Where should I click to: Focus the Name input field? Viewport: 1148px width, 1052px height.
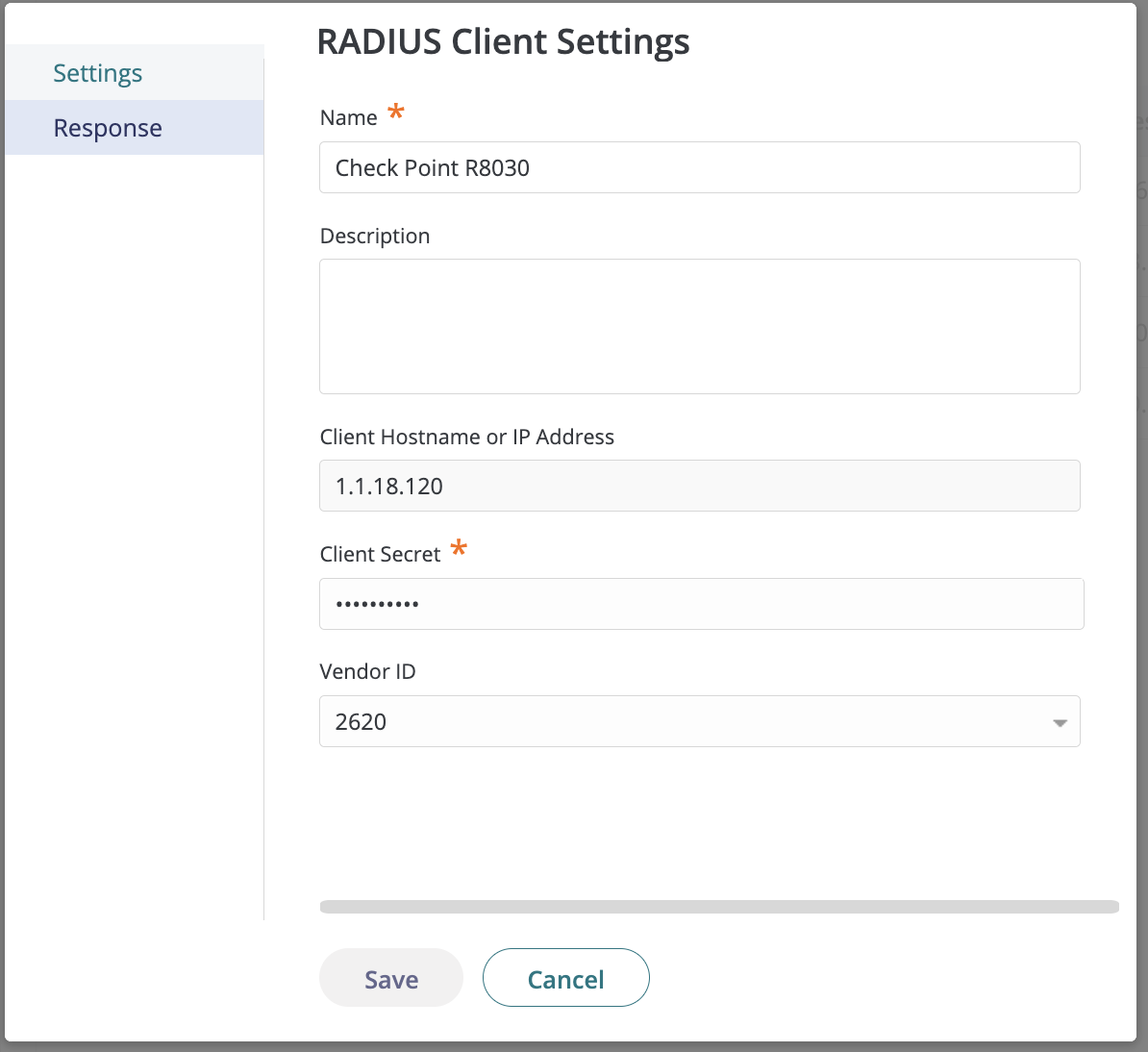tap(700, 167)
